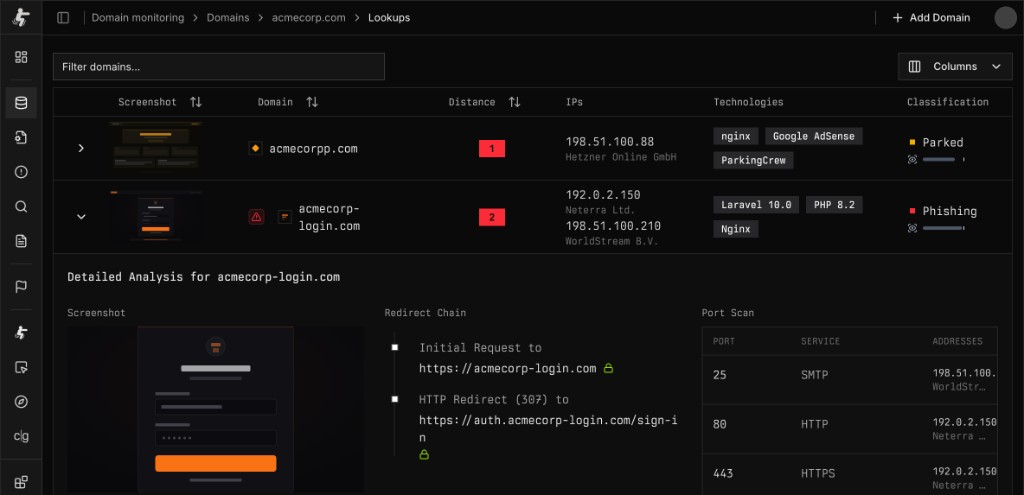Click the Phishing confidence bar
Screen dimensions: 1024x495
[944, 228]
